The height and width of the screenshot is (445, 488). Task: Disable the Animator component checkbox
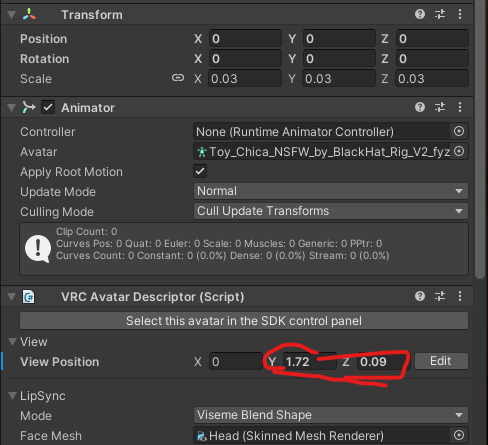click(48, 107)
